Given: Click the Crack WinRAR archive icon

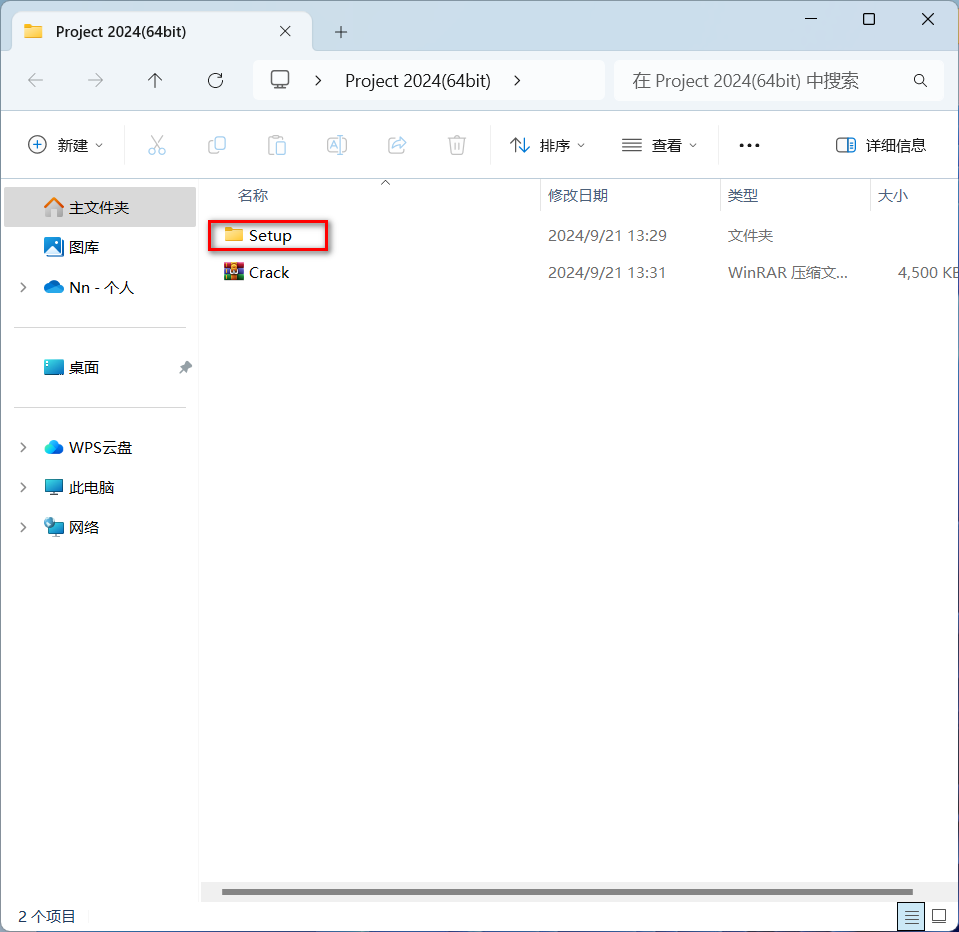Looking at the screenshot, I should 234,272.
